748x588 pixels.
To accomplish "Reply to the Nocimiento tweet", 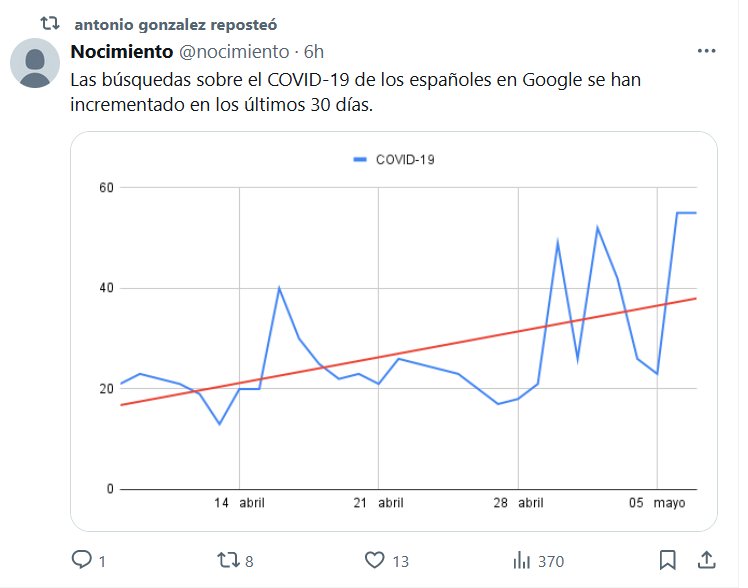I will click(82, 560).
